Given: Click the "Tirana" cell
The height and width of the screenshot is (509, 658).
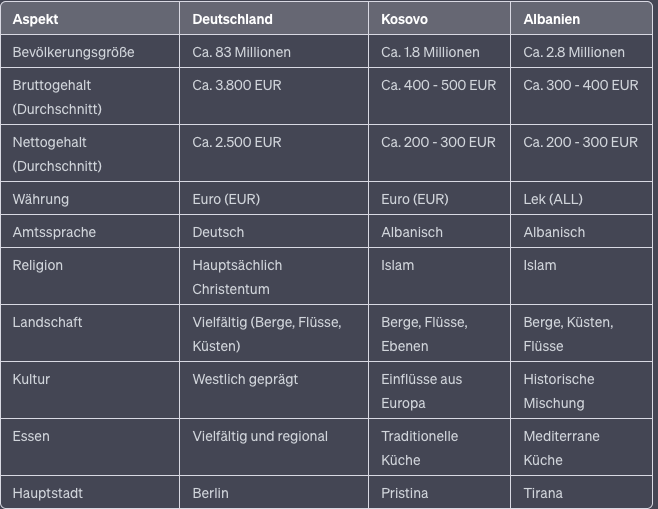Looking at the screenshot, I should click(x=543, y=493).
